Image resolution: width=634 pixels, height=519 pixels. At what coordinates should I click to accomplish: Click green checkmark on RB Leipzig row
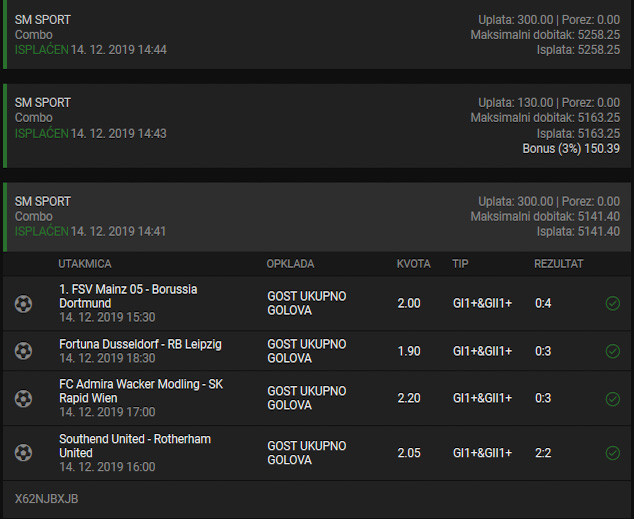(613, 351)
